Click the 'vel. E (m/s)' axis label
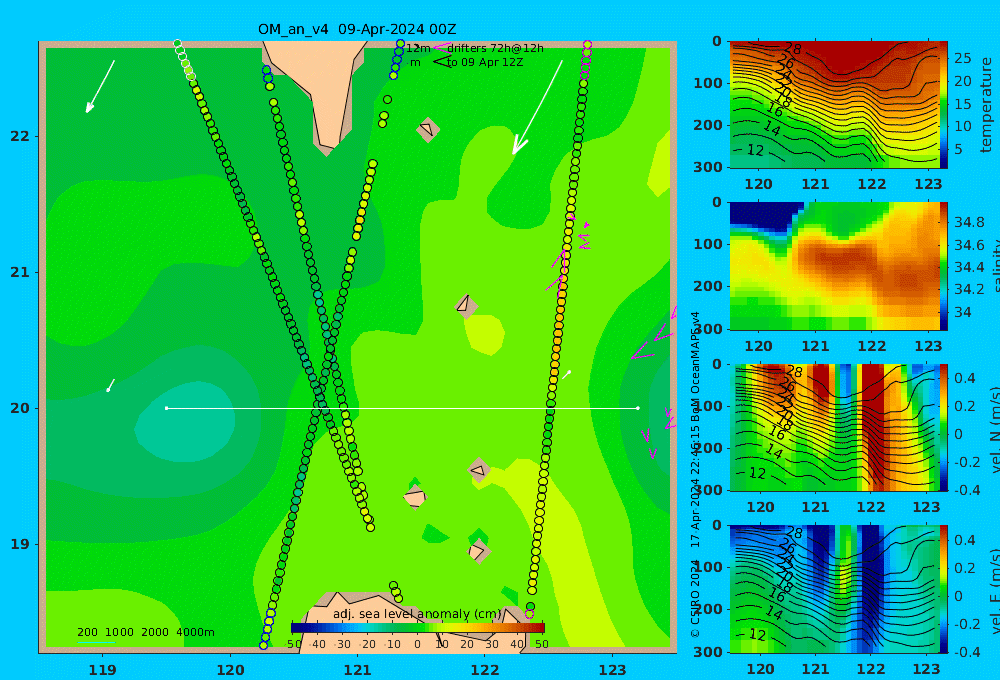 pyautogui.click(x=994, y=591)
